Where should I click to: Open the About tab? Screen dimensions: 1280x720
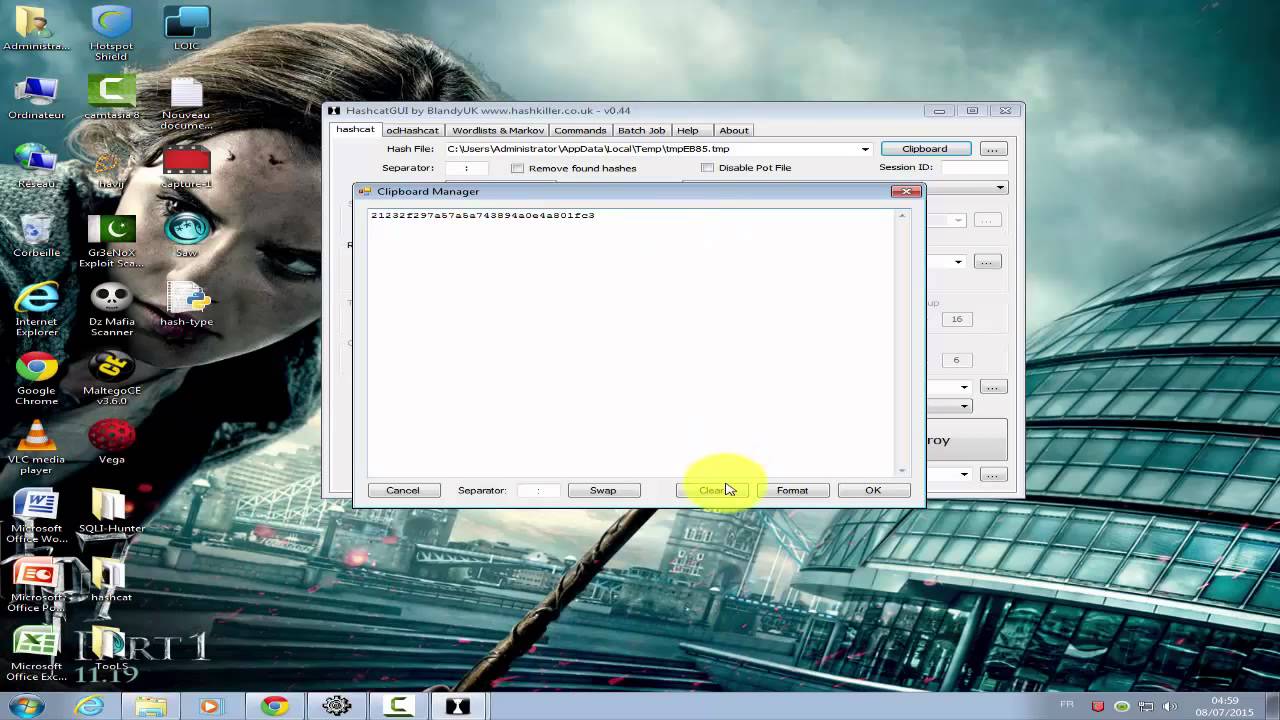click(733, 130)
